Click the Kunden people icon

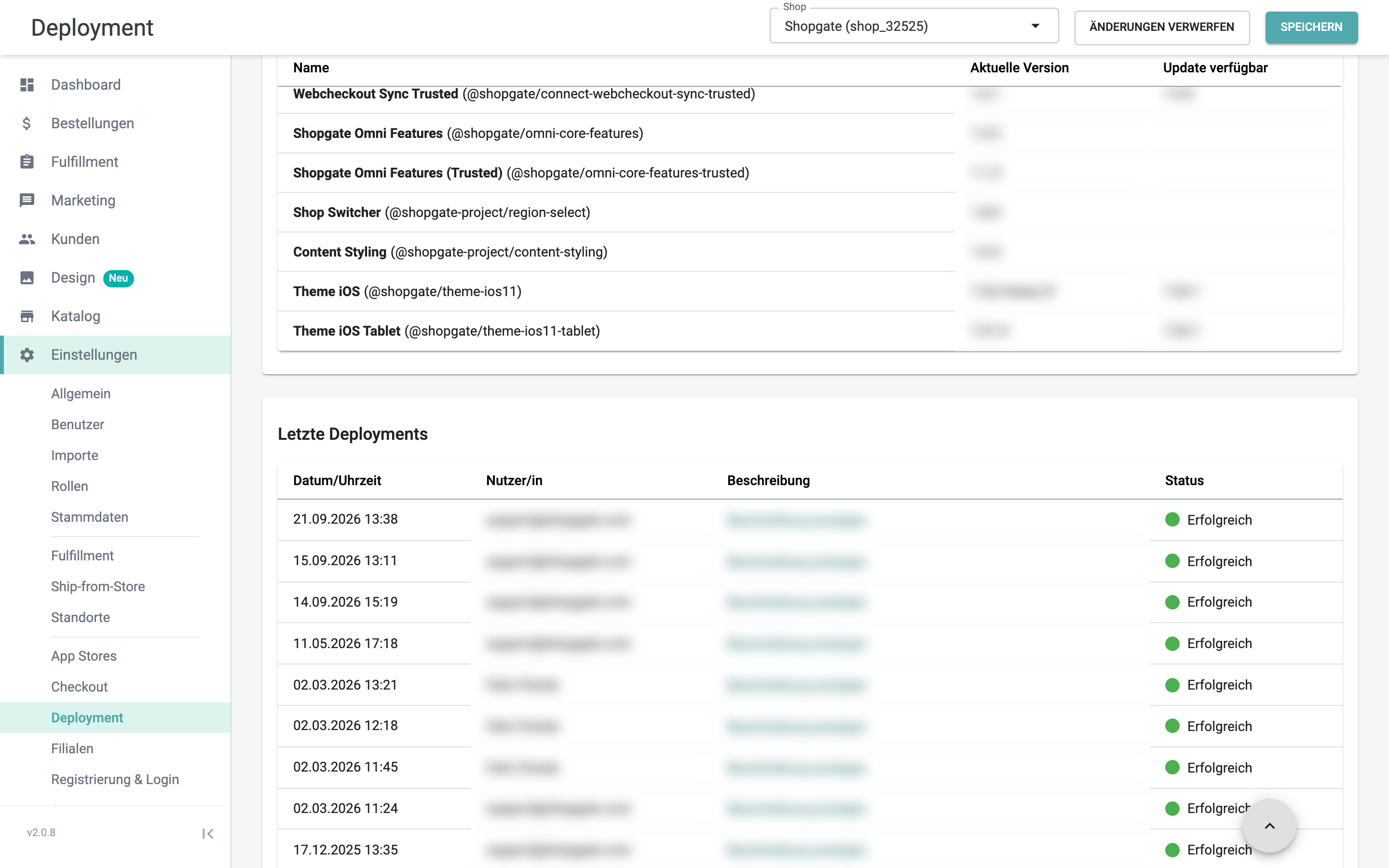coord(27,239)
